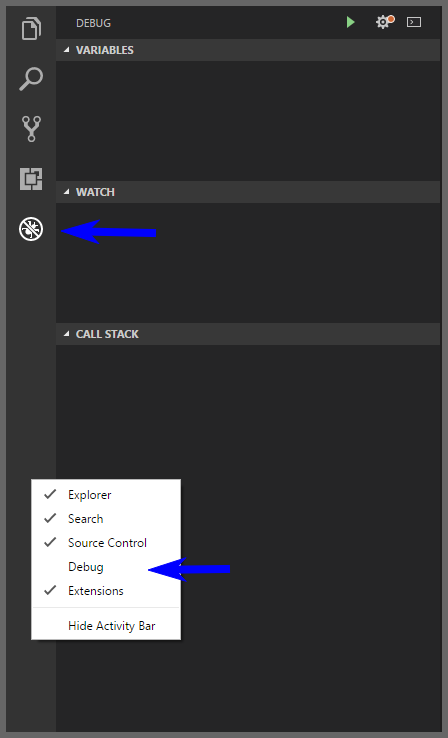Open the Explorer view icon
The image size is (448, 738).
point(31,28)
